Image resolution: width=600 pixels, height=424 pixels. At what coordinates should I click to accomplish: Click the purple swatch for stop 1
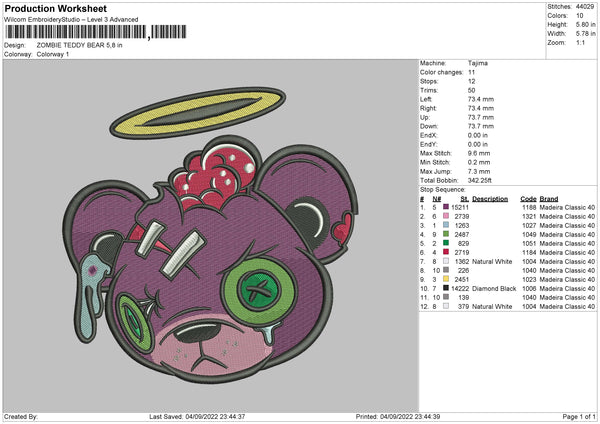447,208
